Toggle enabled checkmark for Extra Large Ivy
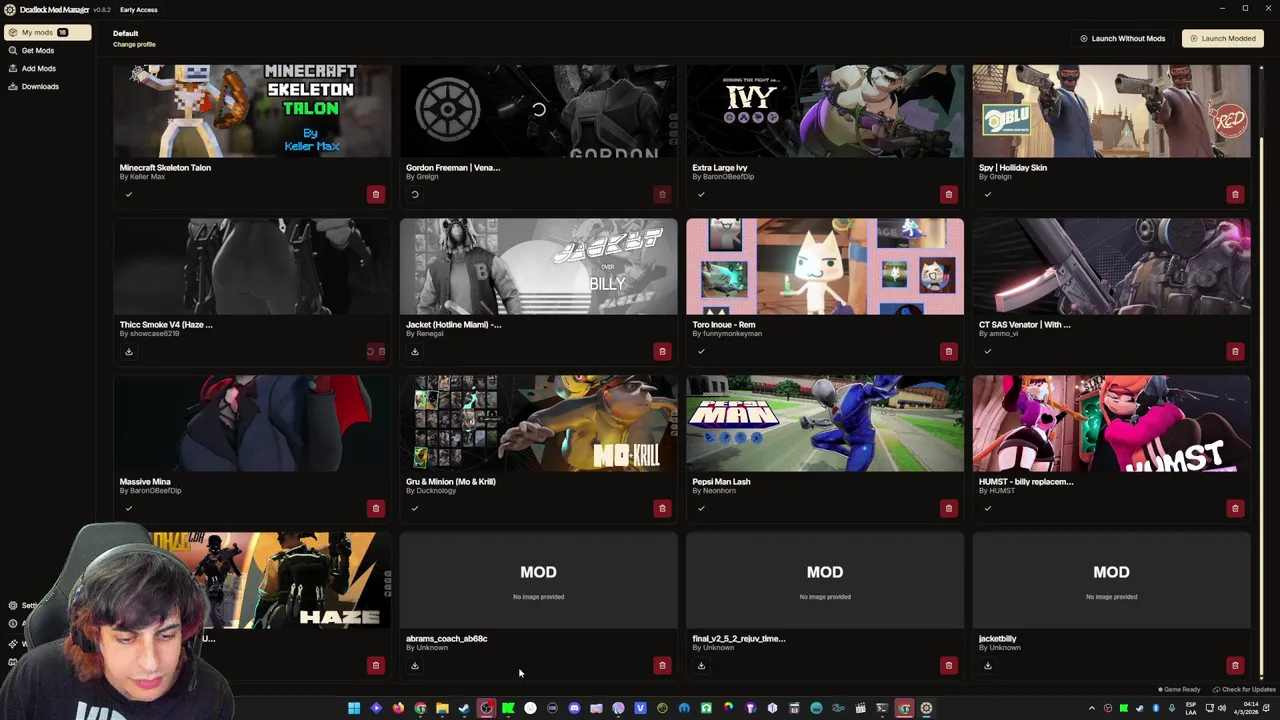Image resolution: width=1280 pixels, height=720 pixels. tap(701, 194)
